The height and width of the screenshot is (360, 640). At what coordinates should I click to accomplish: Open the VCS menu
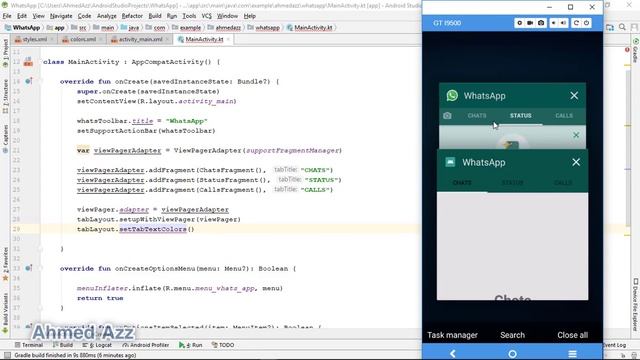tap(207, 16)
